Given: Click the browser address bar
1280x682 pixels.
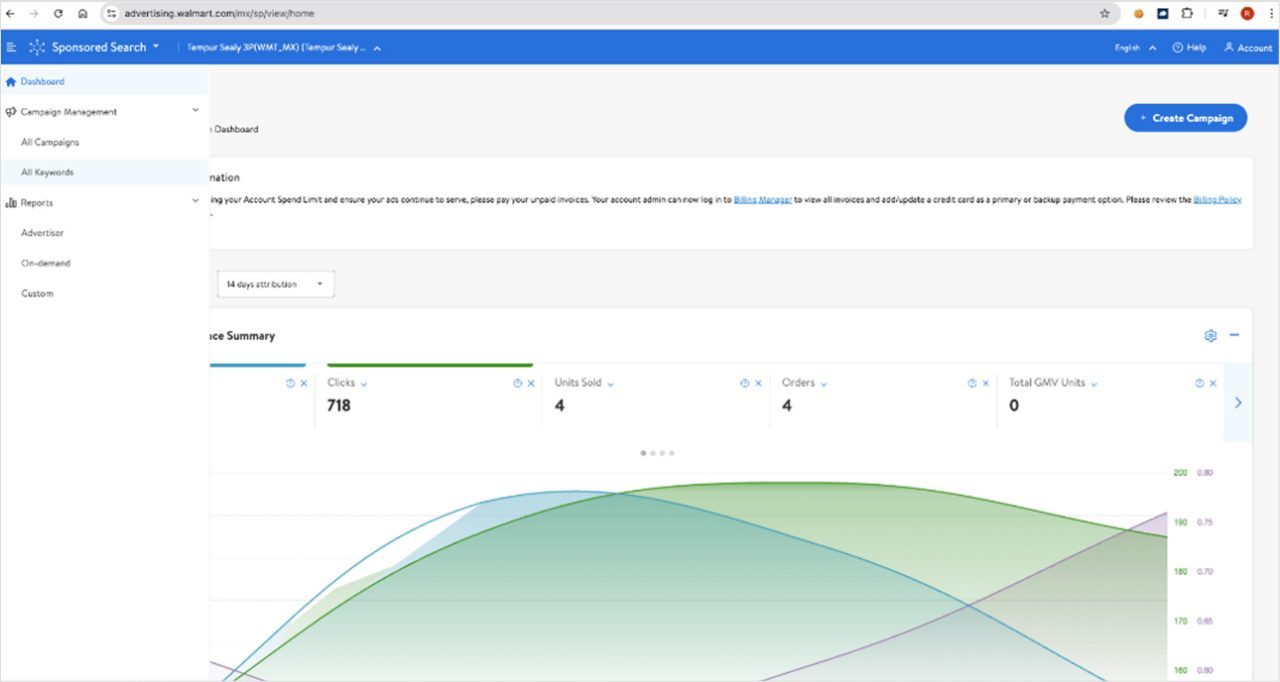Looking at the screenshot, I should coord(600,13).
